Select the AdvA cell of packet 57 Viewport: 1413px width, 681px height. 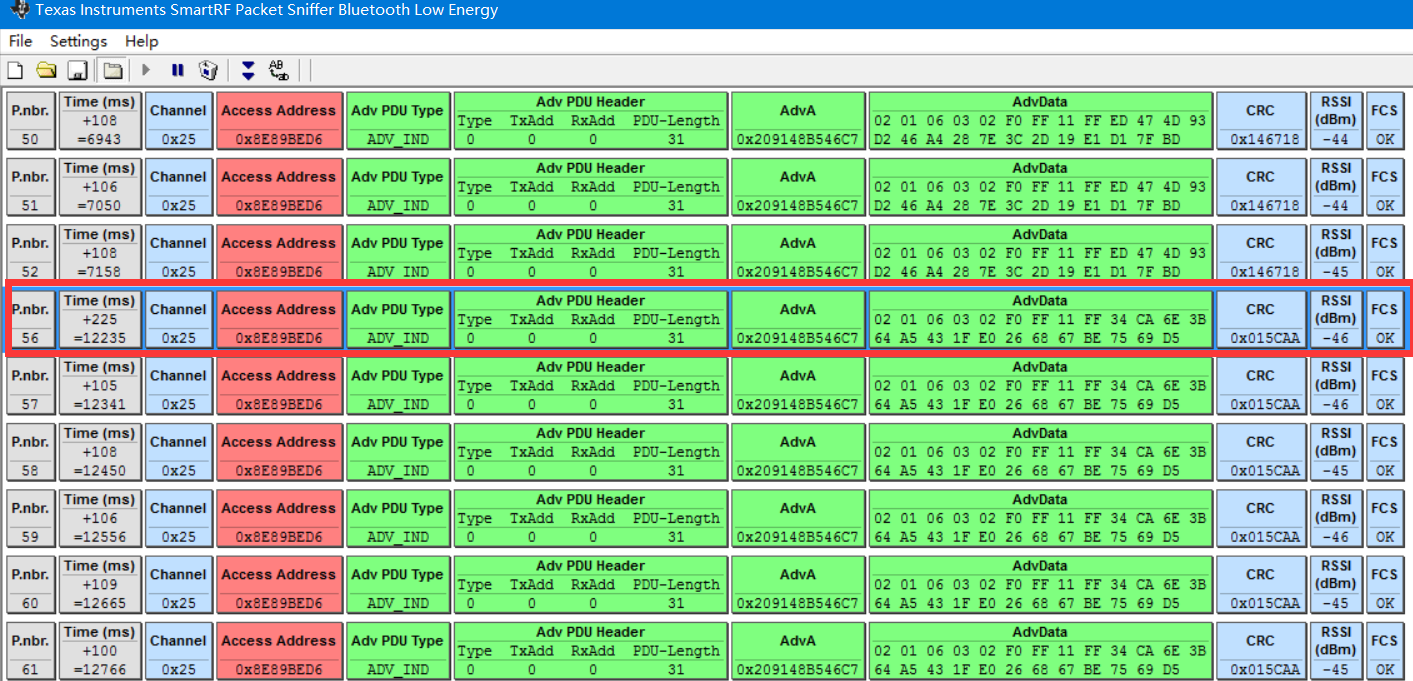coord(798,385)
